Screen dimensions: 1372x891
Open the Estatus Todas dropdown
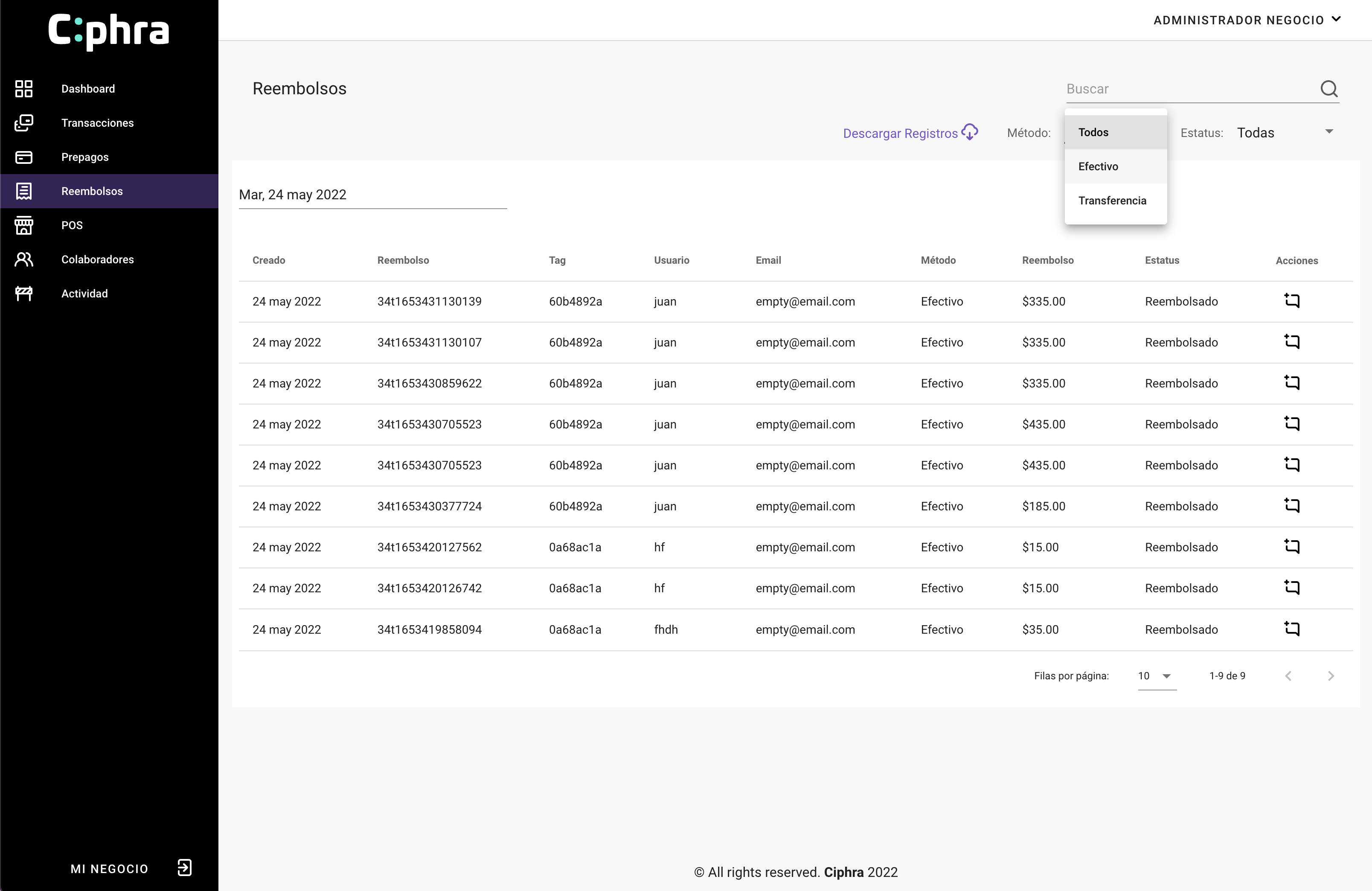tap(1285, 133)
